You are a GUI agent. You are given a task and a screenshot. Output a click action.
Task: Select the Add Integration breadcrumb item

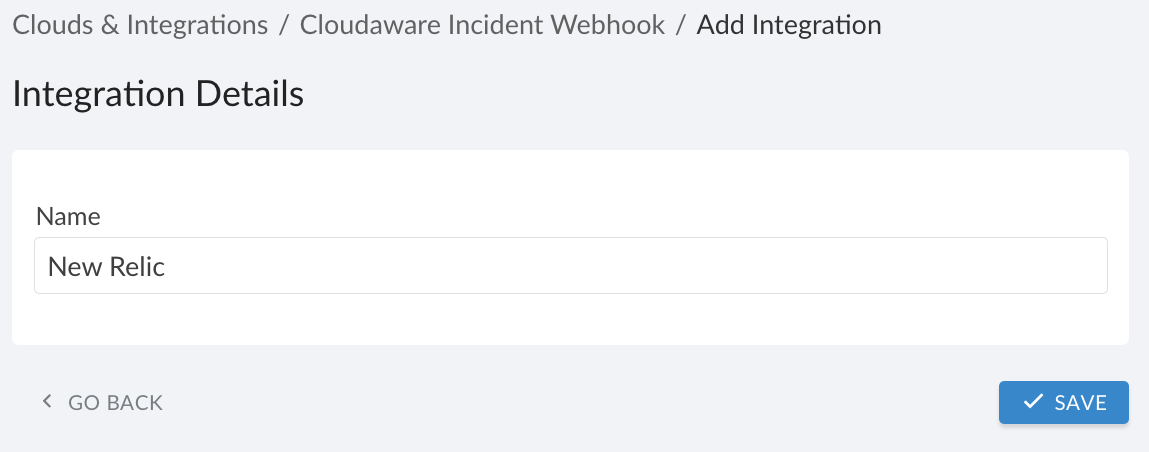(789, 25)
